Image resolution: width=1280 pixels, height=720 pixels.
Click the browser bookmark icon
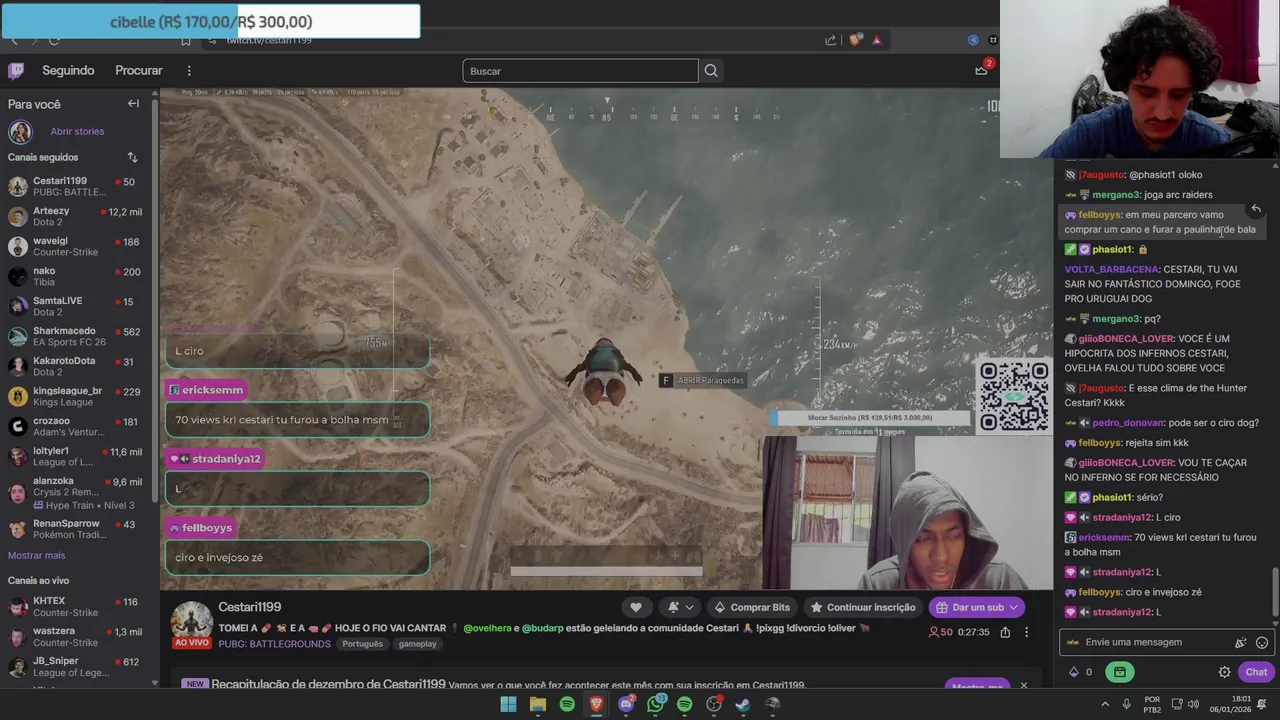[186, 40]
